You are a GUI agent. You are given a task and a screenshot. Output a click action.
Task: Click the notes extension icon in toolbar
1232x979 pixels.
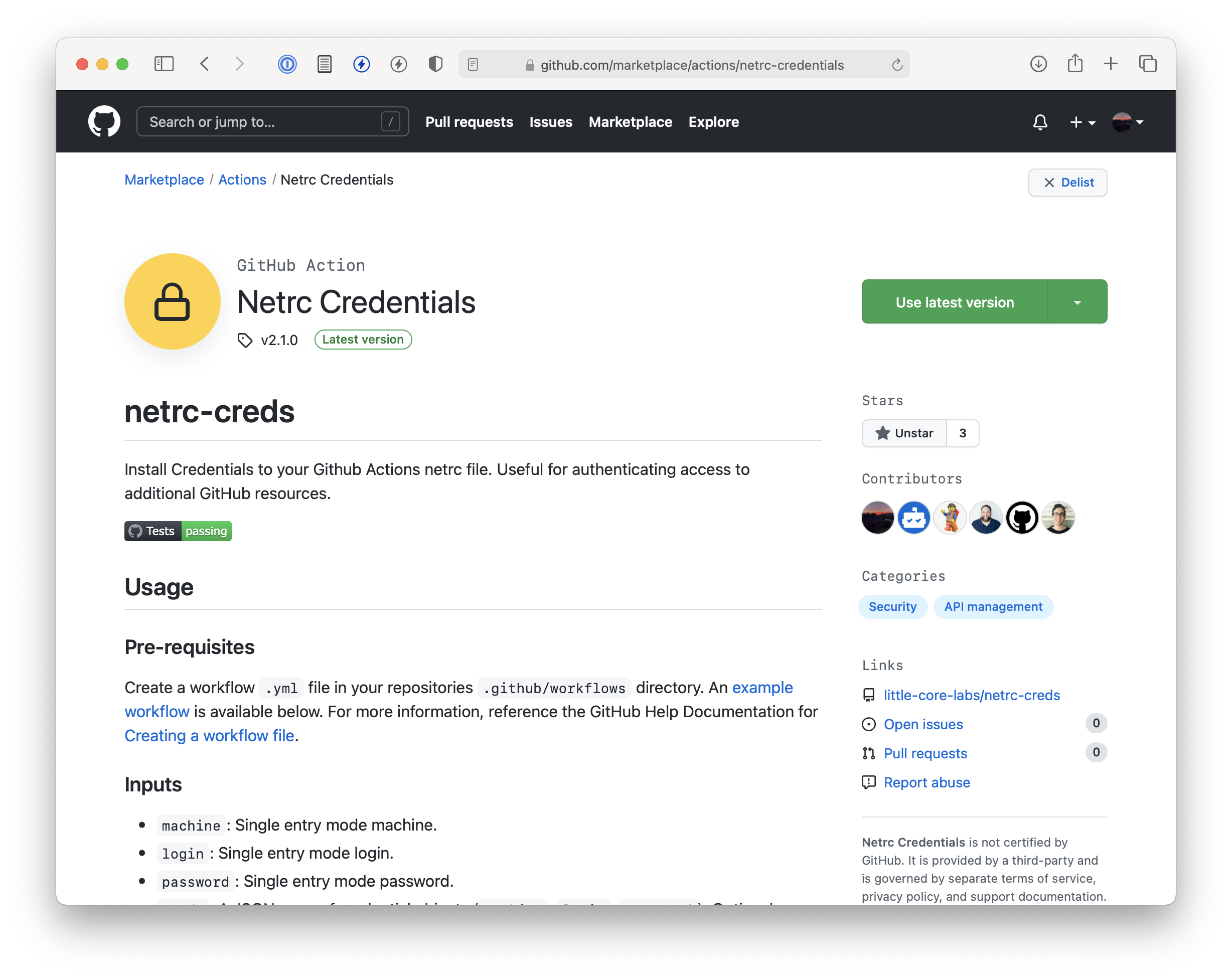324,64
